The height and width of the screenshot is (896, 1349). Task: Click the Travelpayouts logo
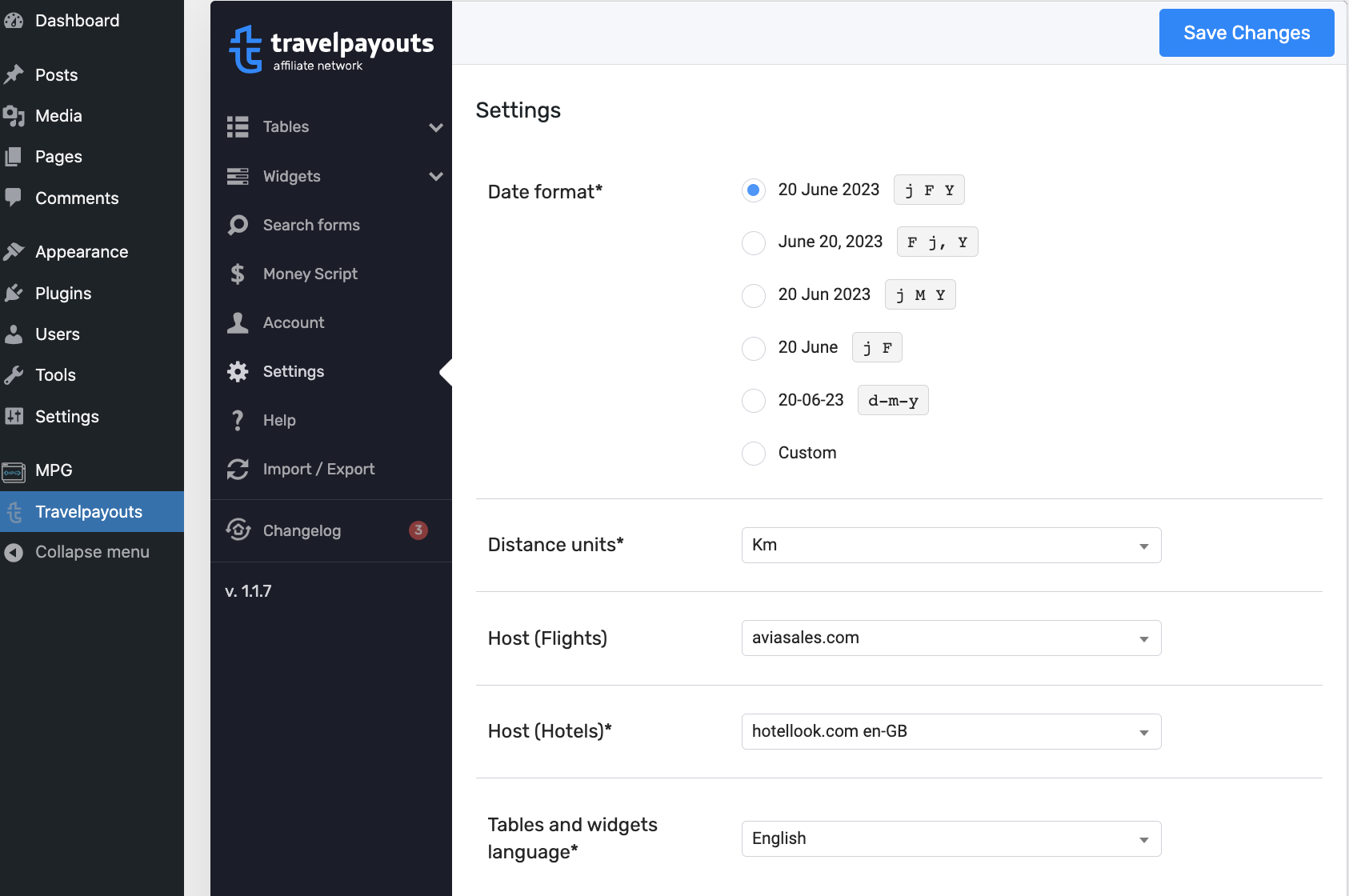click(x=330, y=48)
